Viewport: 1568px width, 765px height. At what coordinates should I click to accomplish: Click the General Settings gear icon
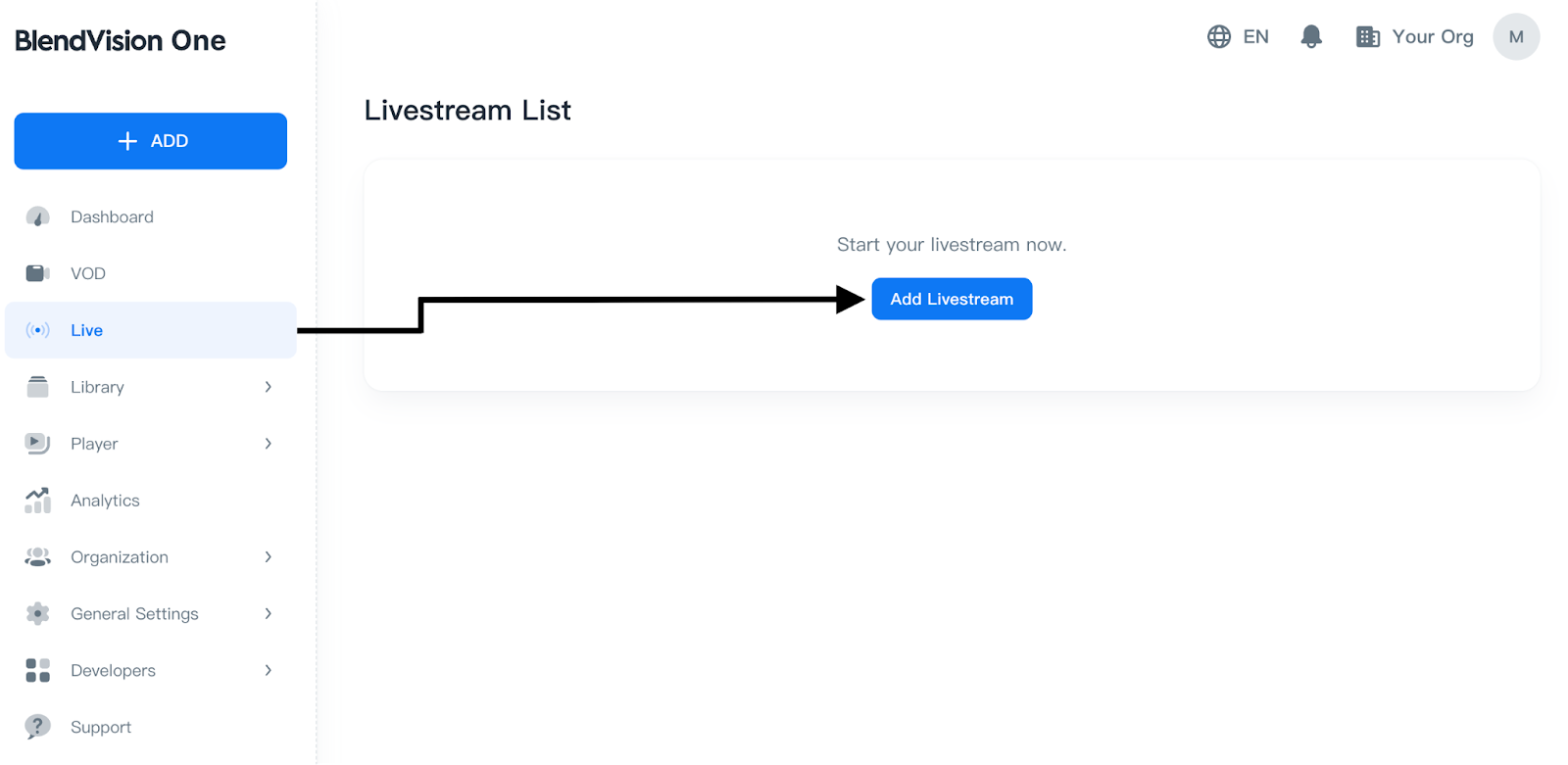pos(37,614)
